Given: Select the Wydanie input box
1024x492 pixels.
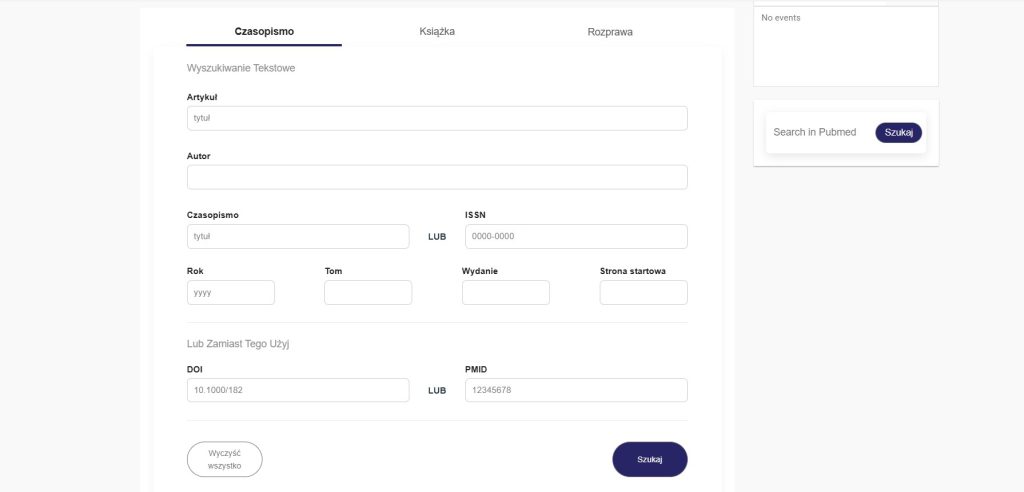Looking at the screenshot, I should pos(506,293).
